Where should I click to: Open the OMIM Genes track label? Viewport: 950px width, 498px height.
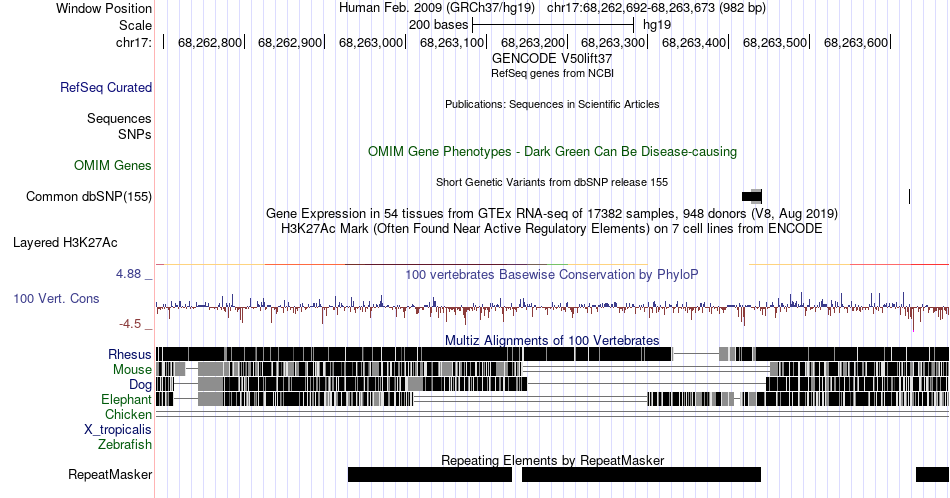point(113,165)
